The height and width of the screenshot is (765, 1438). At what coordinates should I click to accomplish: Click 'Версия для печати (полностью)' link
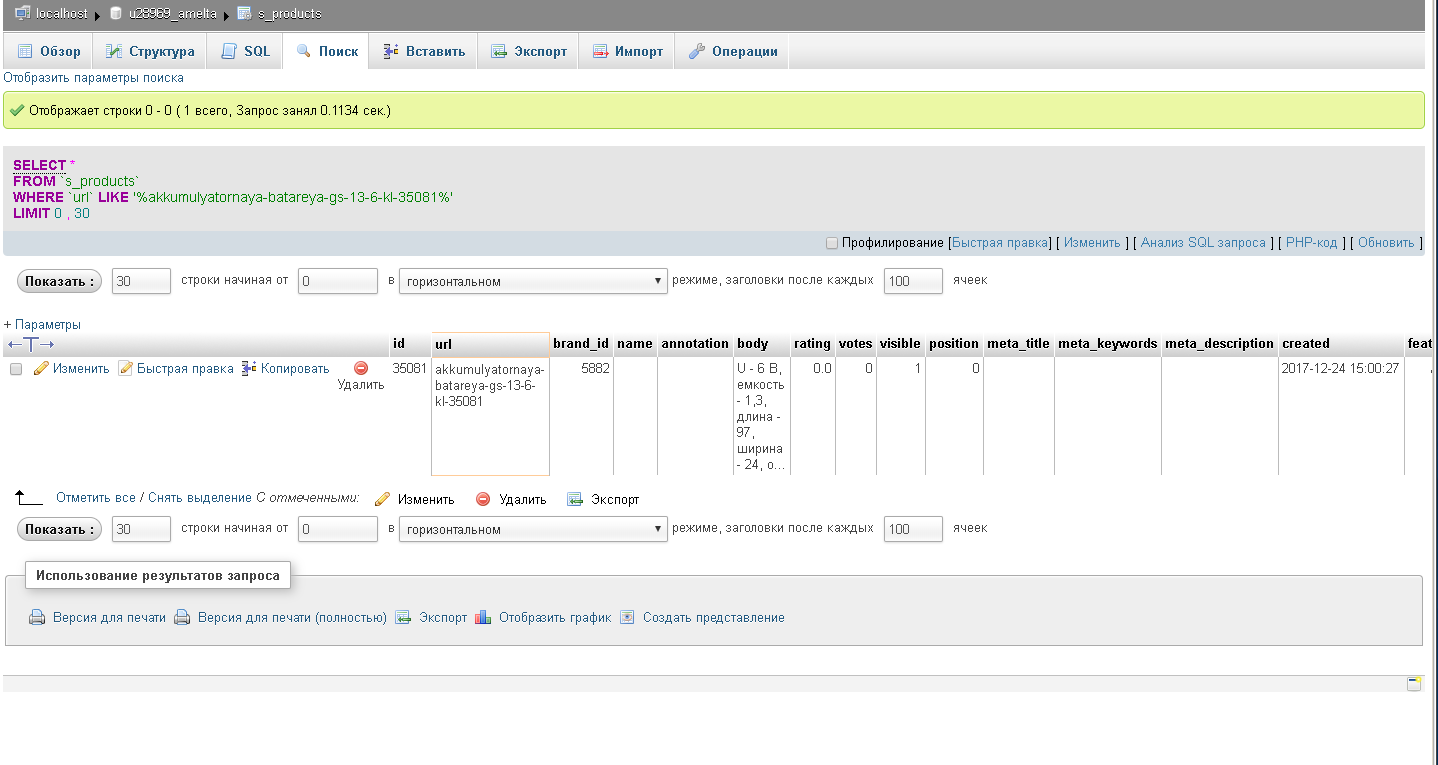tap(281, 617)
